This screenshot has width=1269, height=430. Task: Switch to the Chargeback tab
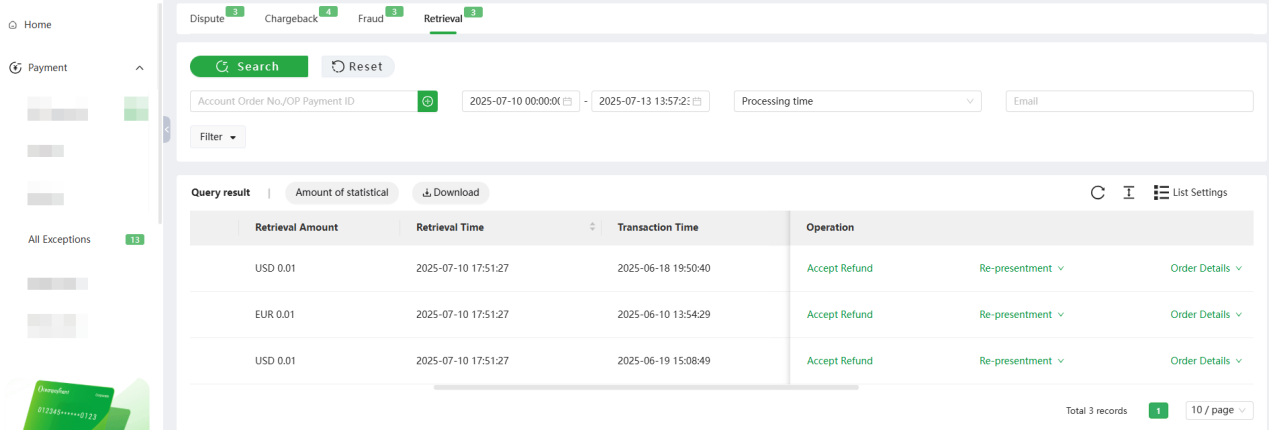click(x=291, y=19)
